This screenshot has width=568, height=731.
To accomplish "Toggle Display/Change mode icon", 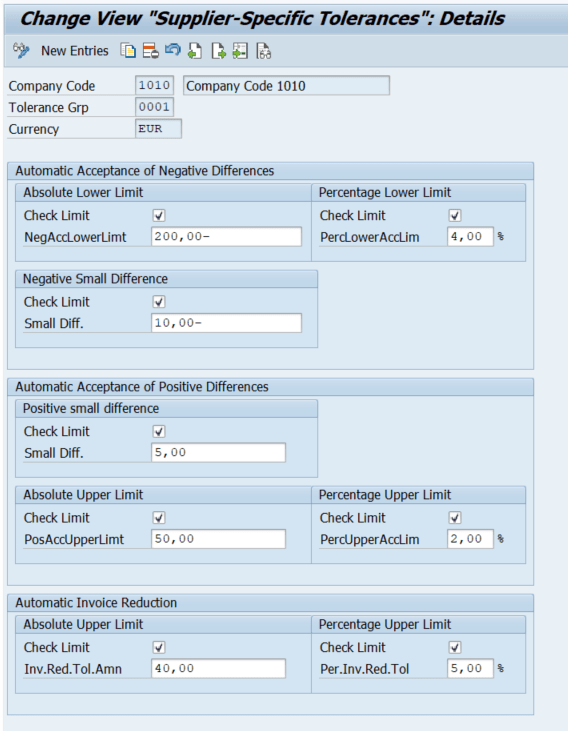I will [x=21, y=50].
